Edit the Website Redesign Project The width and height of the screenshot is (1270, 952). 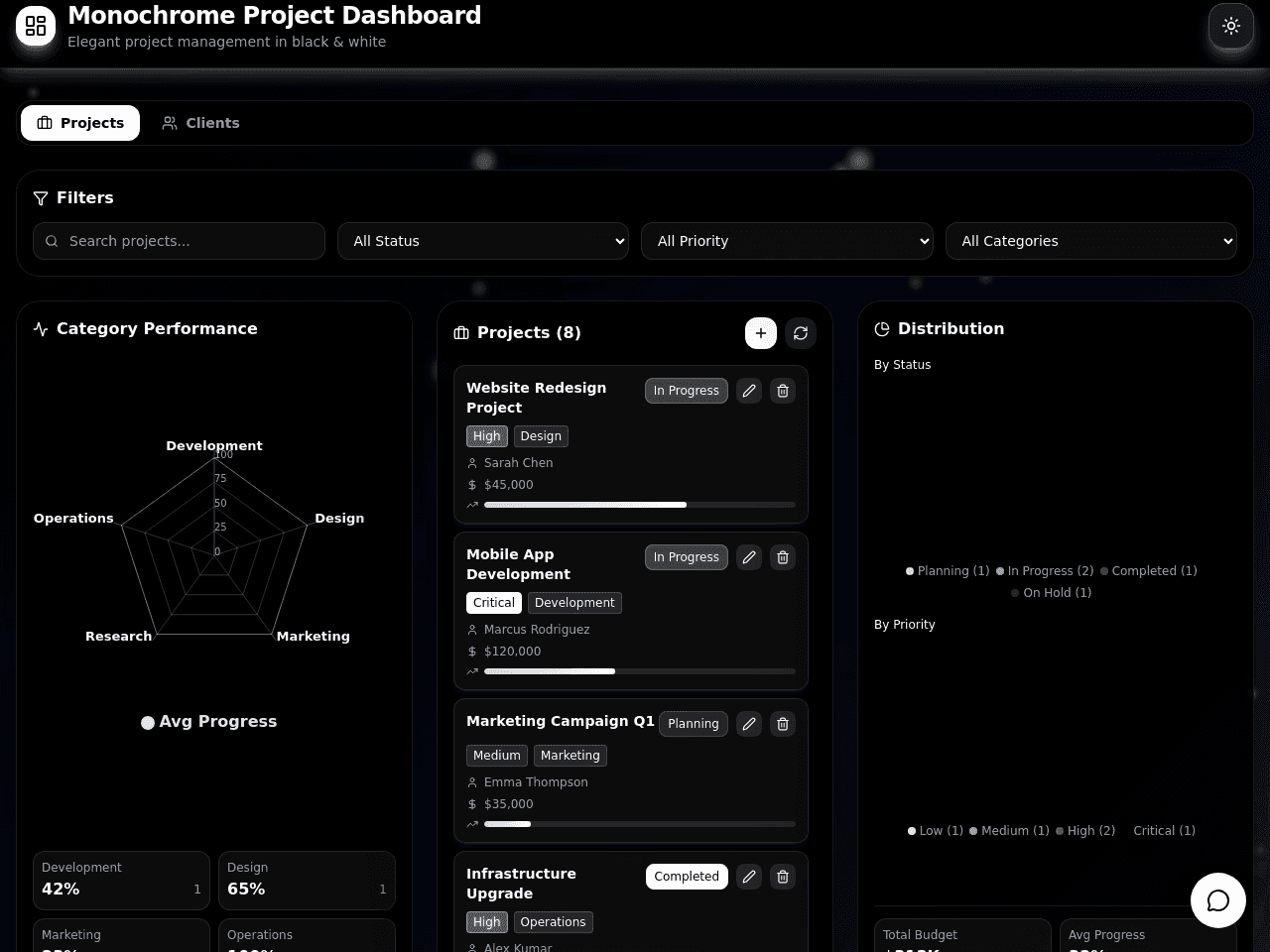click(749, 391)
